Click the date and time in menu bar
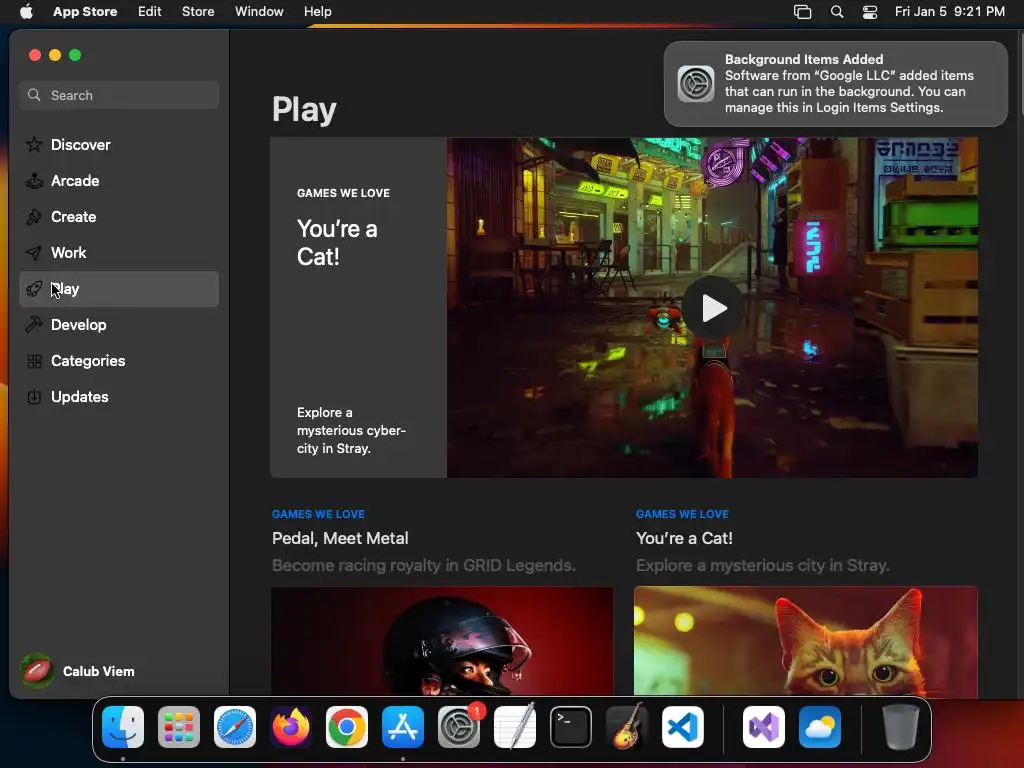 [x=950, y=11]
